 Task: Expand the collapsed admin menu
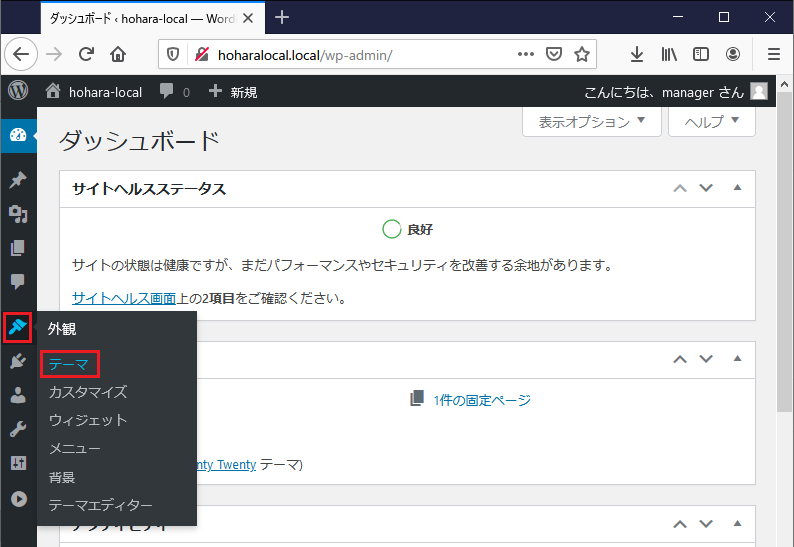click(x=18, y=497)
